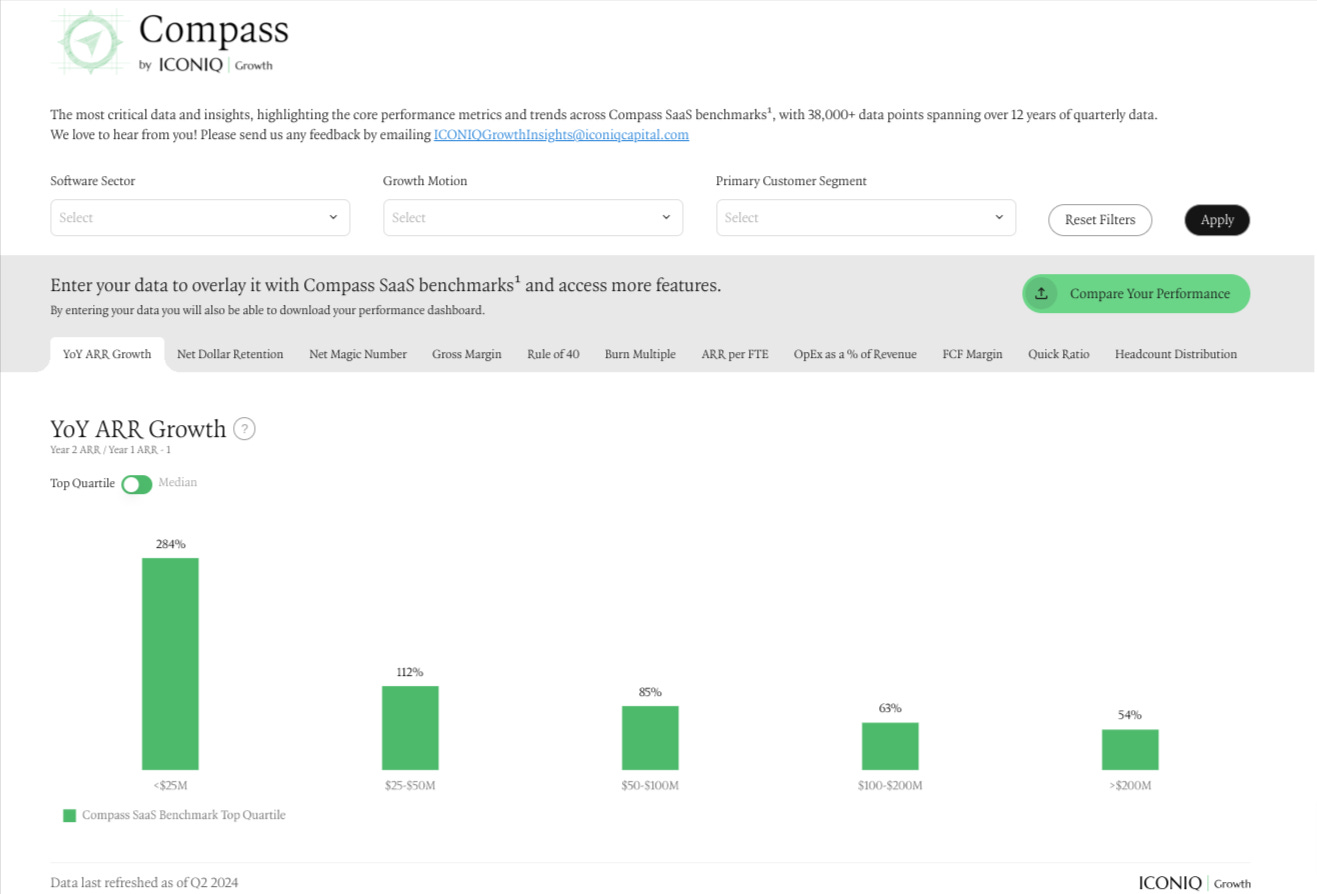Screen dimensions: 1317x894
Task: Click the Reset Filters button
Action: coord(1100,220)
